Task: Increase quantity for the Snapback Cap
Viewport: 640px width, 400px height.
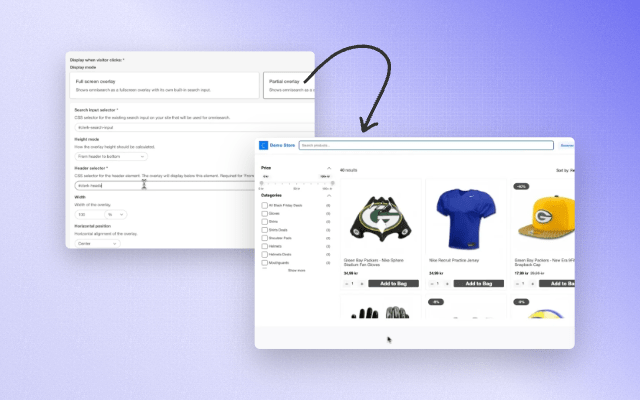Action: tap(532, 284)
